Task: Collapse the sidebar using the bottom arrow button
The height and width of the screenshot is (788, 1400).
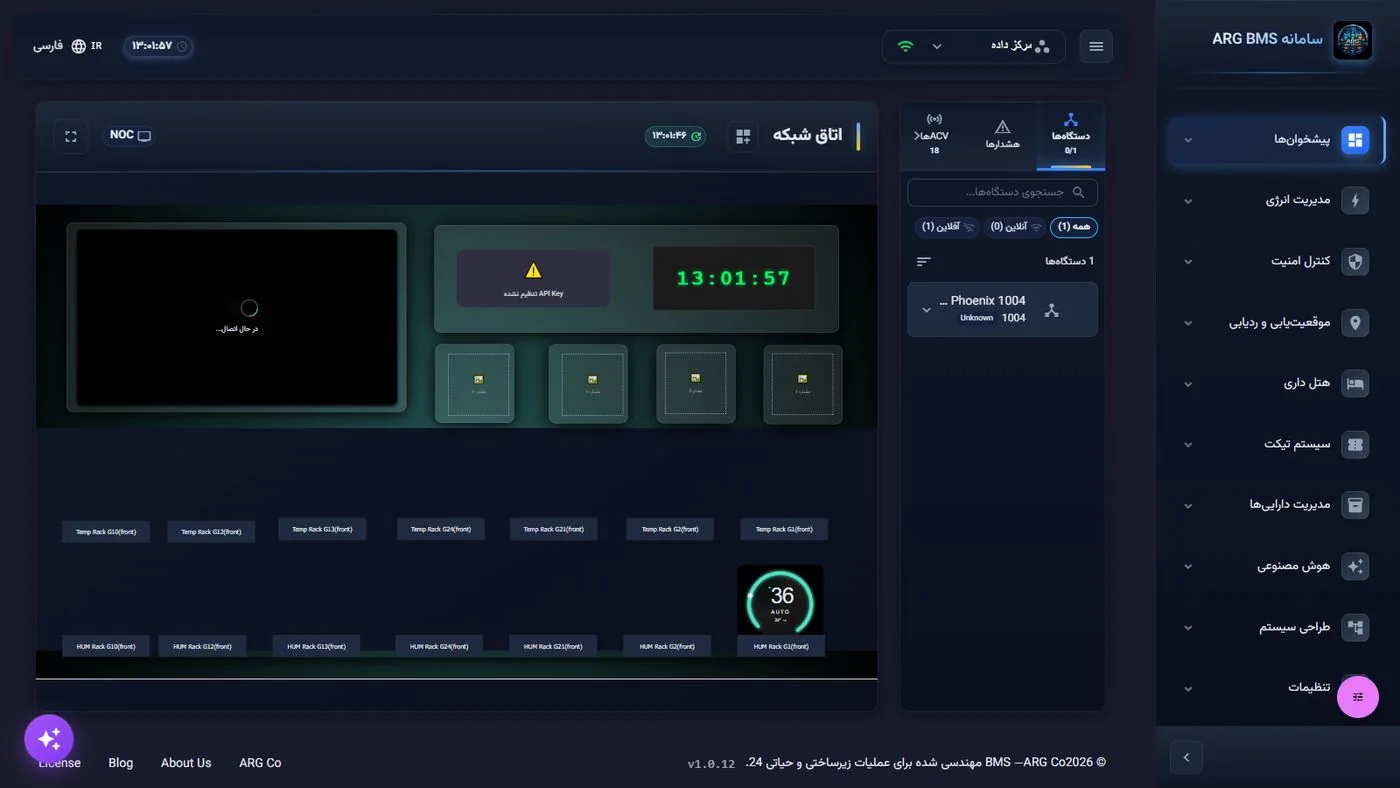Action: 1186,757
